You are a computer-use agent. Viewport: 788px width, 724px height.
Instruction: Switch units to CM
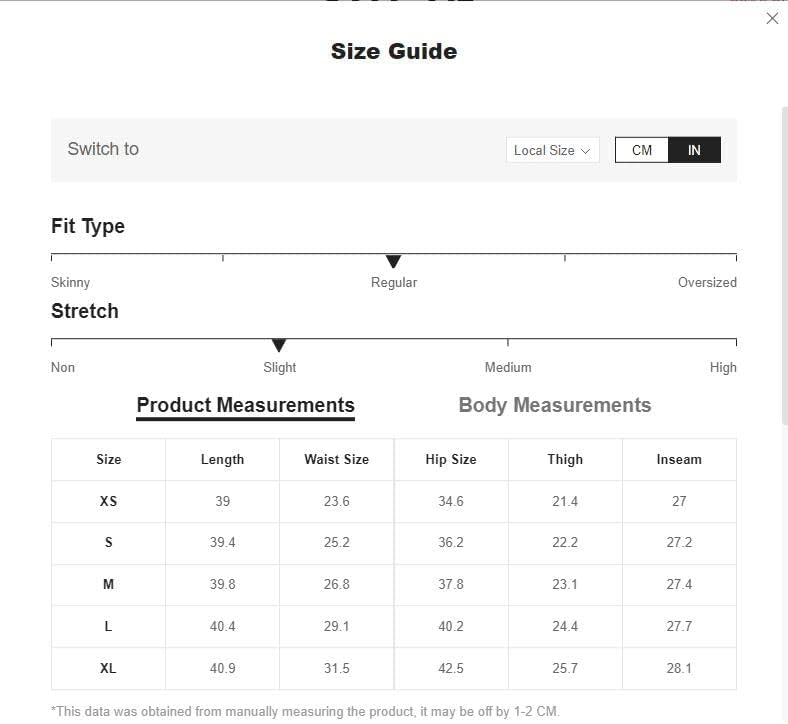tap(642, 150)
